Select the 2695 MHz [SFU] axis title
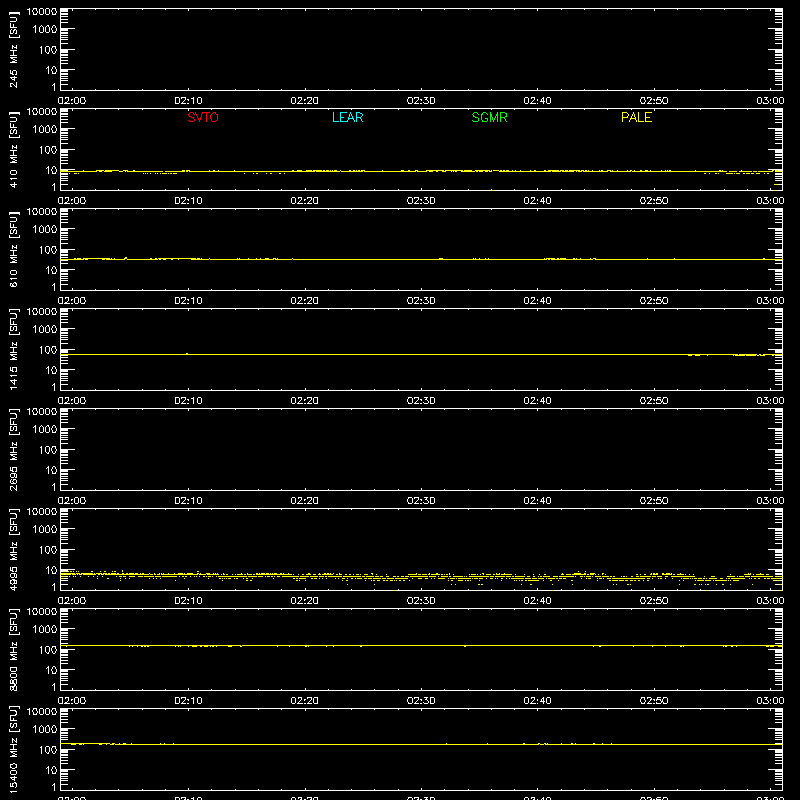The image size is (800, 800). coord(13,449)
